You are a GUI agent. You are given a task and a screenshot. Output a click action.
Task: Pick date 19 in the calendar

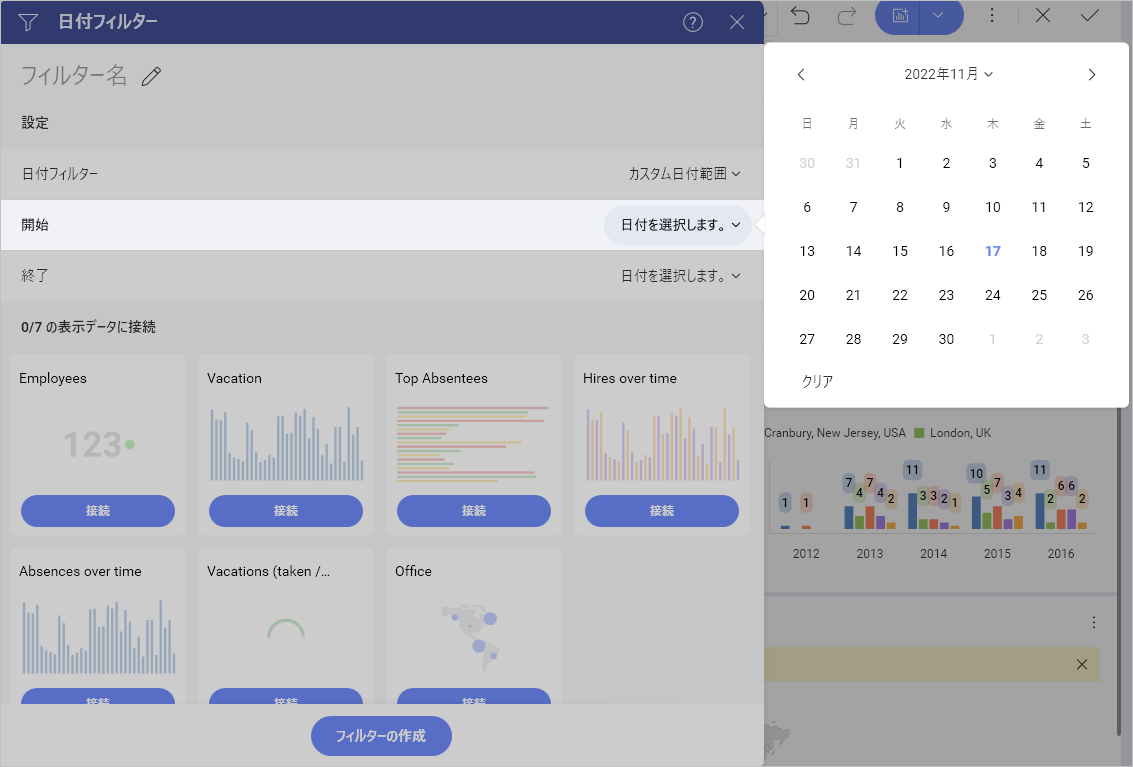(x=1085, y=251)
